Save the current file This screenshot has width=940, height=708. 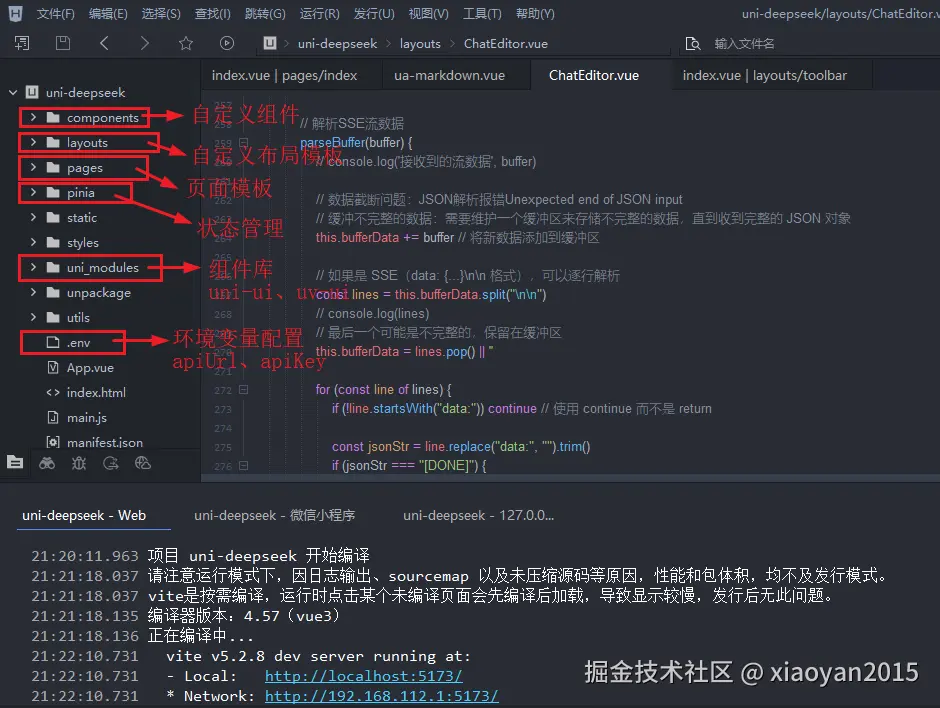point(62,43)
